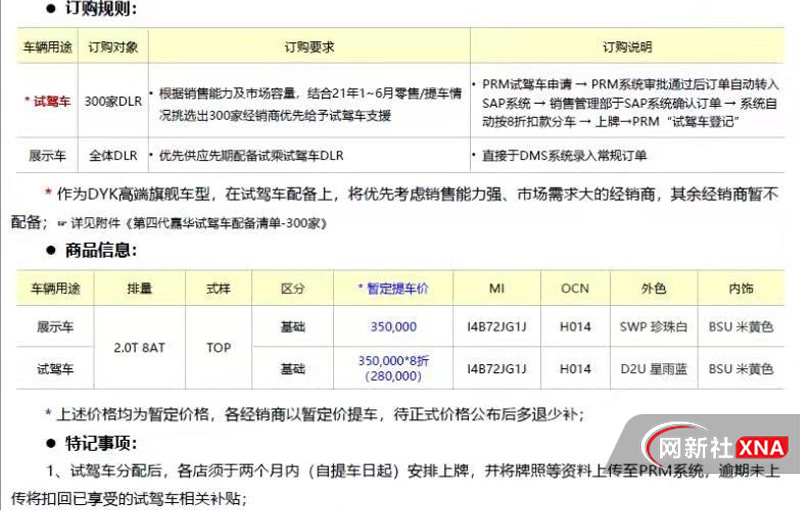800x510 pixels.
Task: Select the 2.0T 8AT displacement cell
Action: pos(139,348)
